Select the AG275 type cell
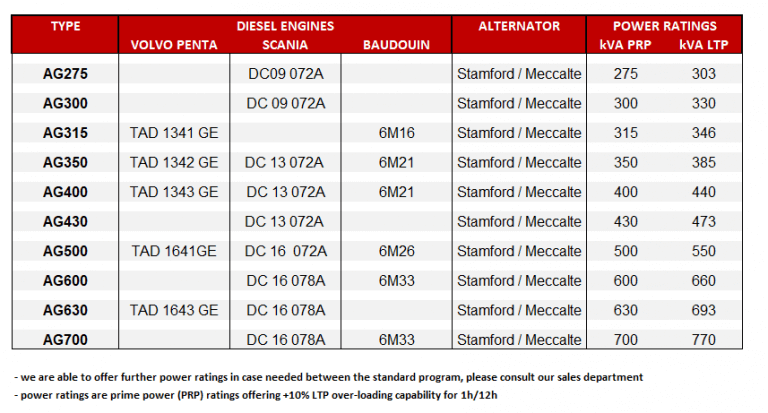 [65, 74]
